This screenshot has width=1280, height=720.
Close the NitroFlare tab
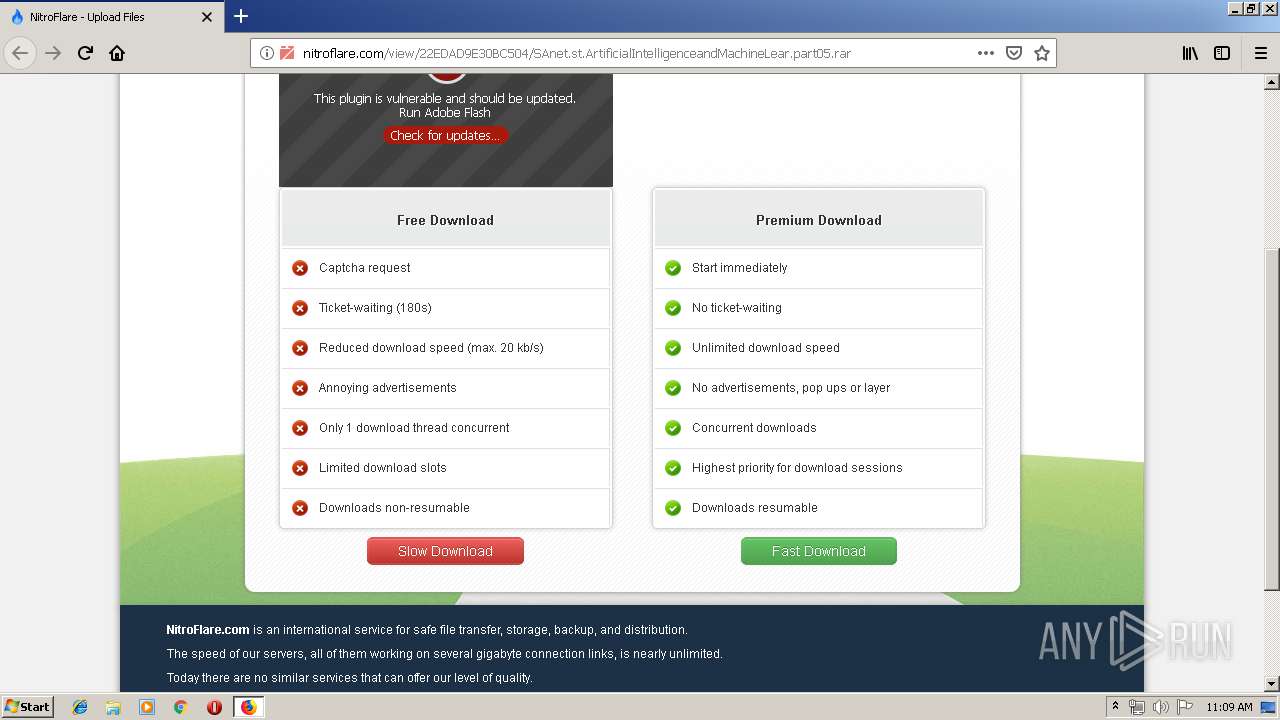tap(207, 17)
